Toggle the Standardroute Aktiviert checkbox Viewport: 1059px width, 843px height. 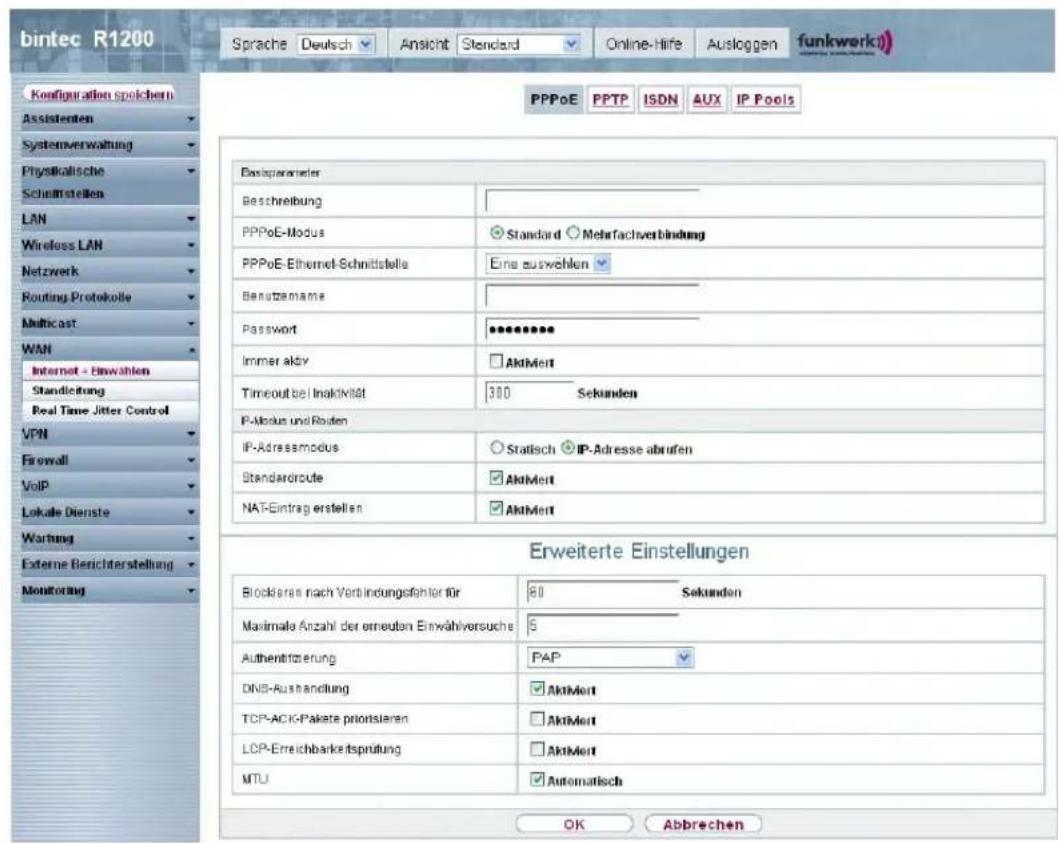pos(496,478)
